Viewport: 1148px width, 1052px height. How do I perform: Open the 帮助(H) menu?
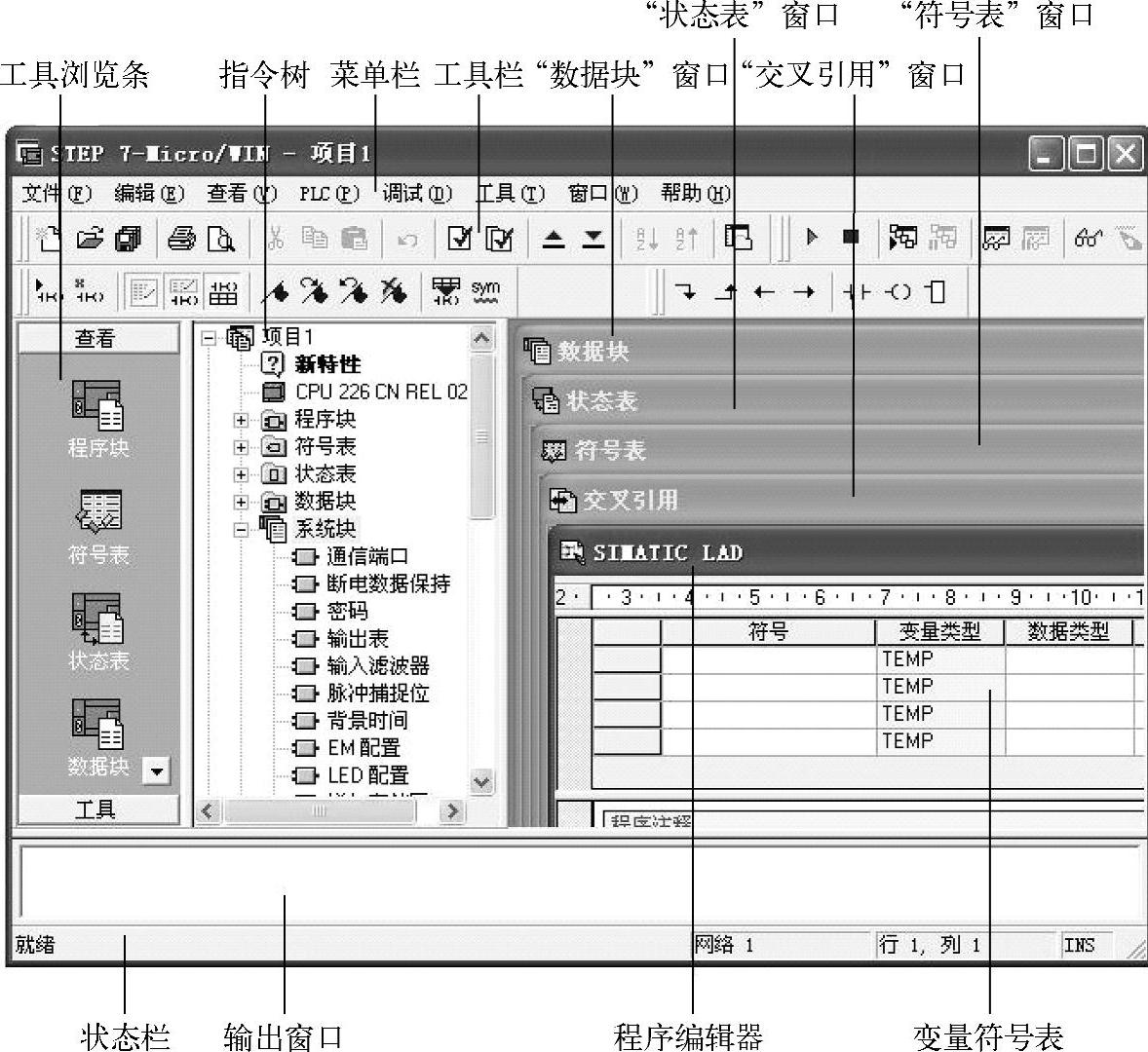point(696,193)
